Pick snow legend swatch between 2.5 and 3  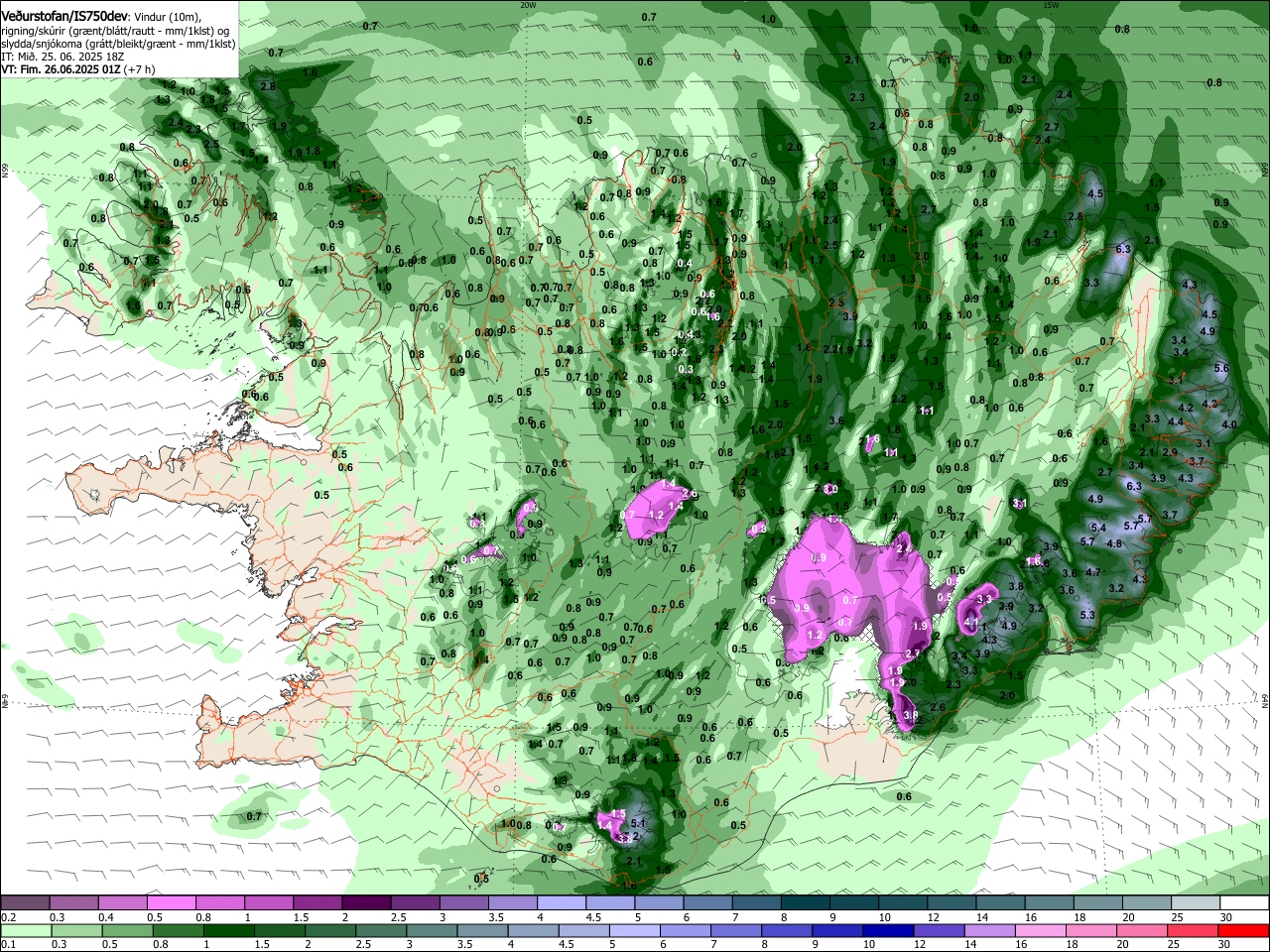[x=415, y=903]
